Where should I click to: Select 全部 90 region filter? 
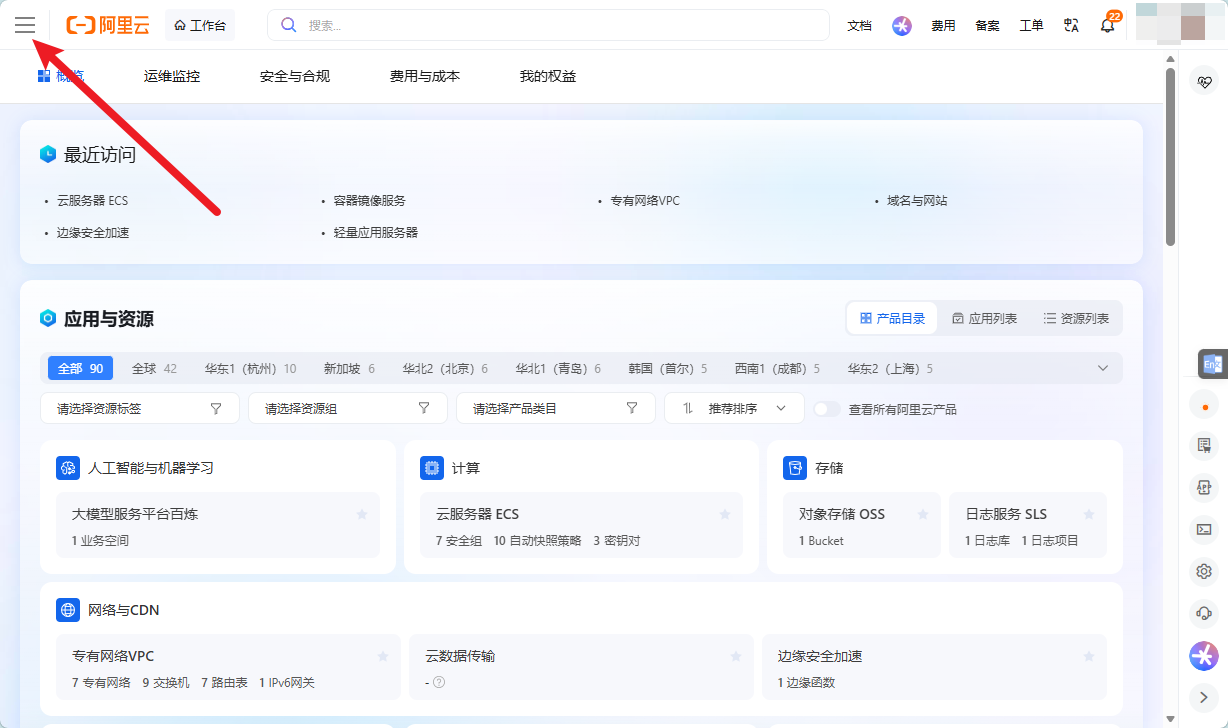80,369
